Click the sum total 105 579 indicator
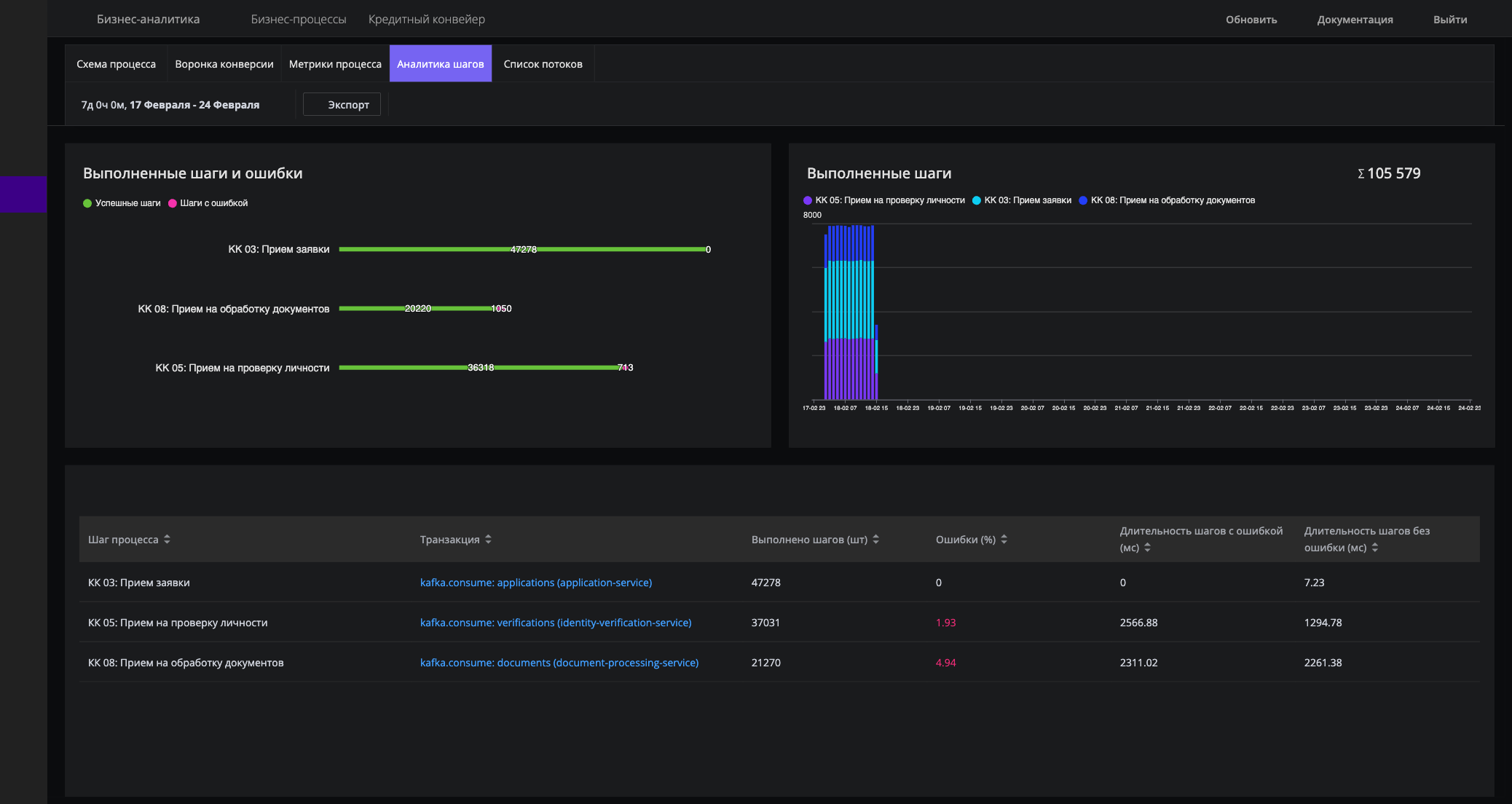 [x=1388, y=174]
